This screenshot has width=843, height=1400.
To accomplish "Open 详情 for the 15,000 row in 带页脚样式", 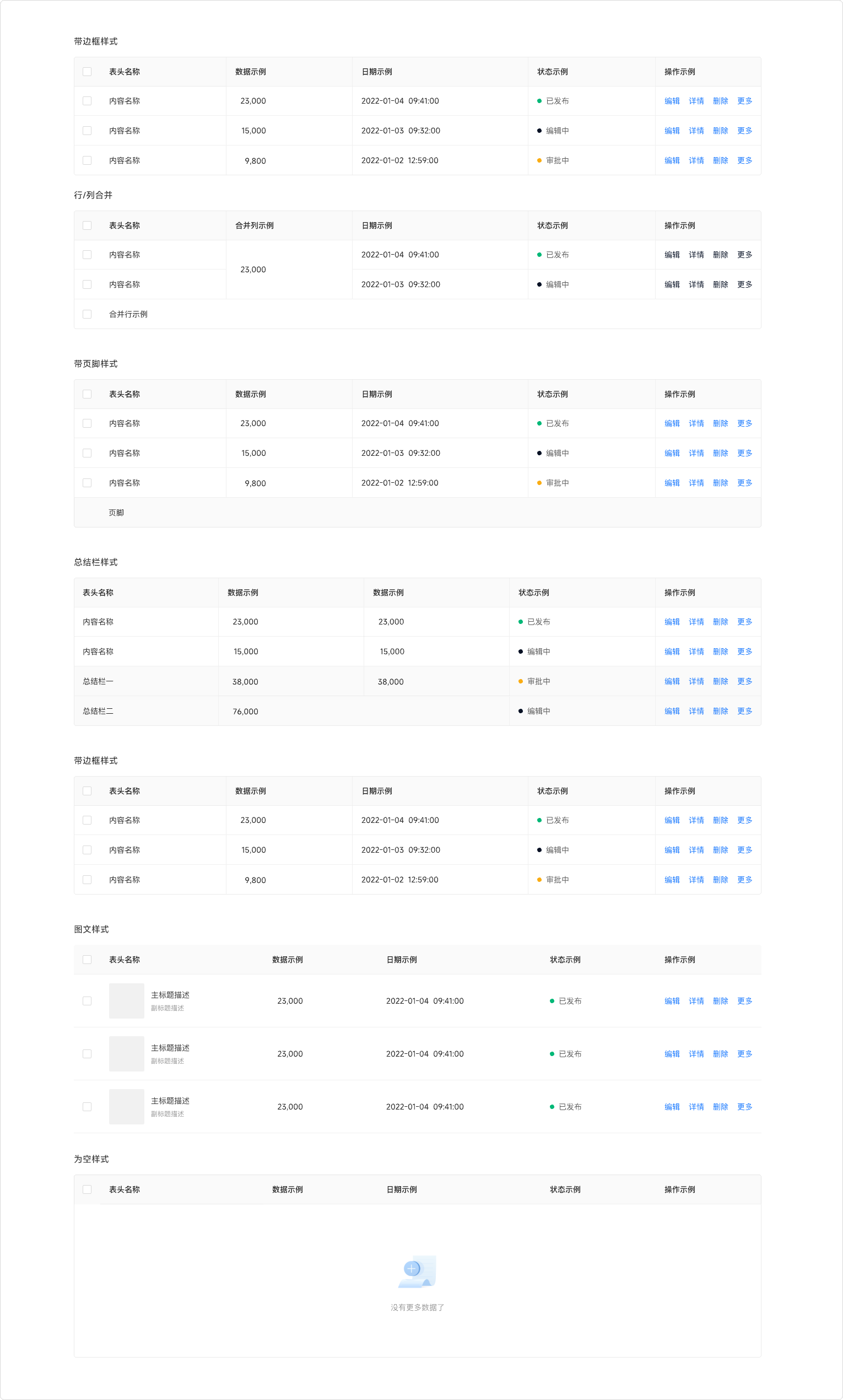I will [696, 454].
